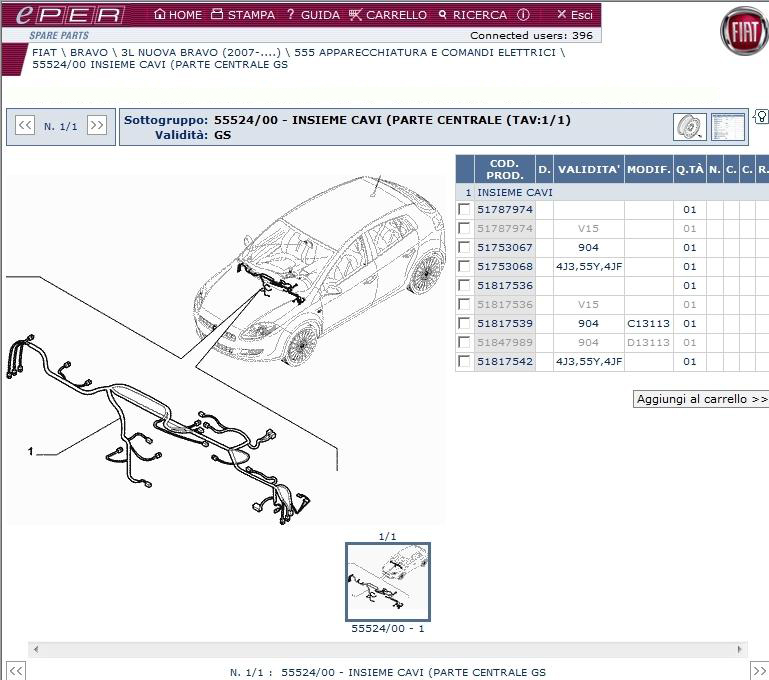Select the 55524/00 - 1 drawing thumbnail
The width and height of the screenshot is (769, 680).
pyautogui.click(x=387, y=582)
